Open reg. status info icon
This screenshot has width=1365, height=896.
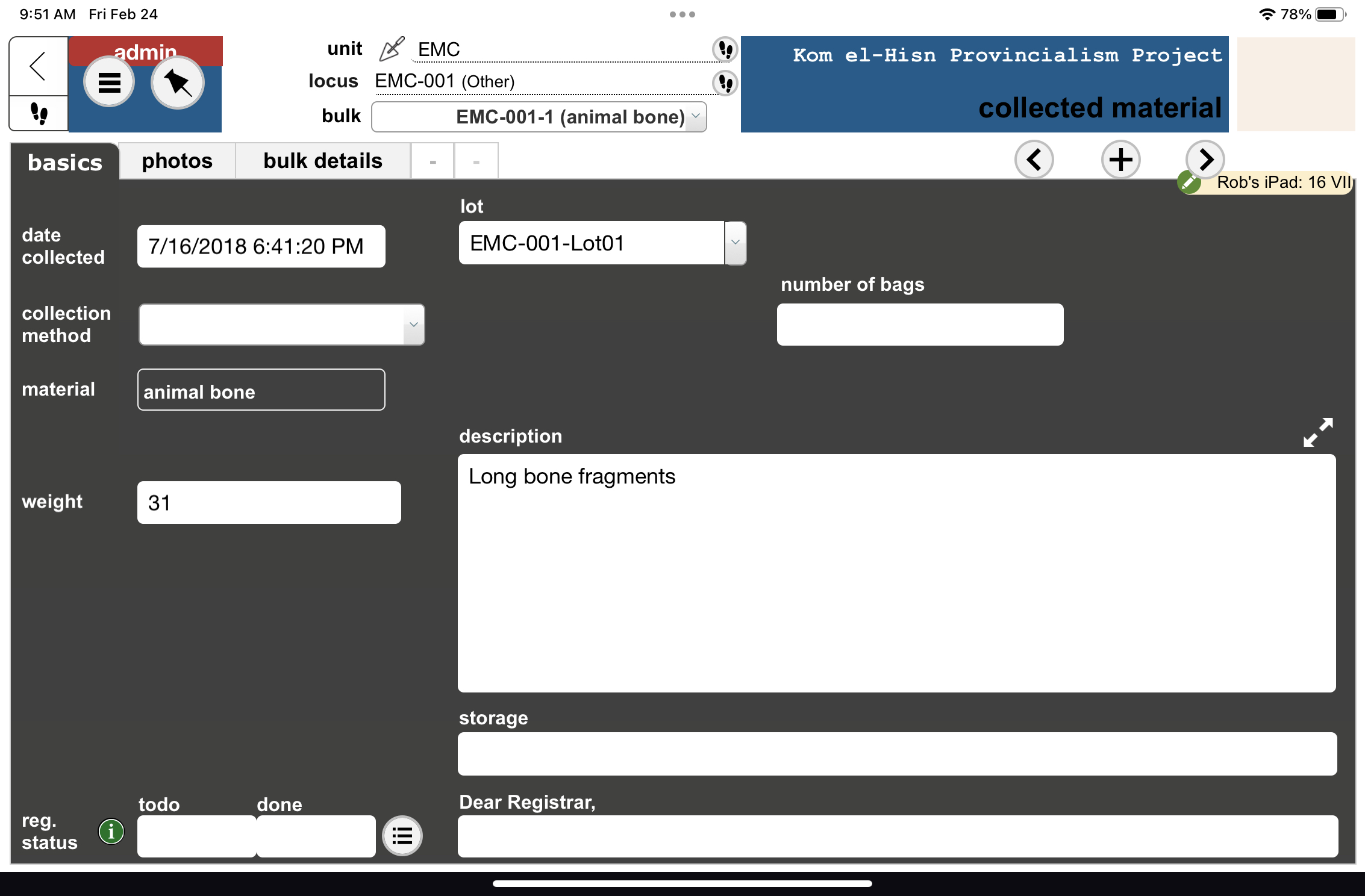(x=111, y=832)
